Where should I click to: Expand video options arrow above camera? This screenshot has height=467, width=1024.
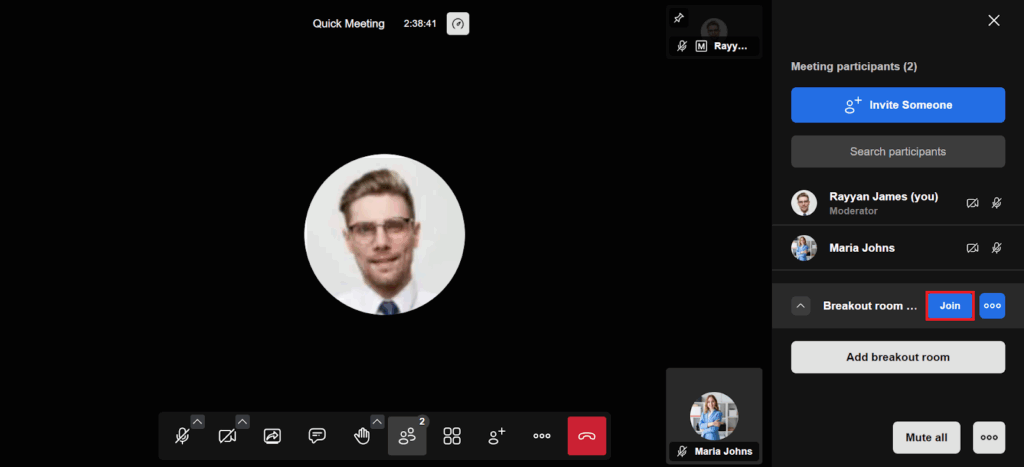coord(242,421)
